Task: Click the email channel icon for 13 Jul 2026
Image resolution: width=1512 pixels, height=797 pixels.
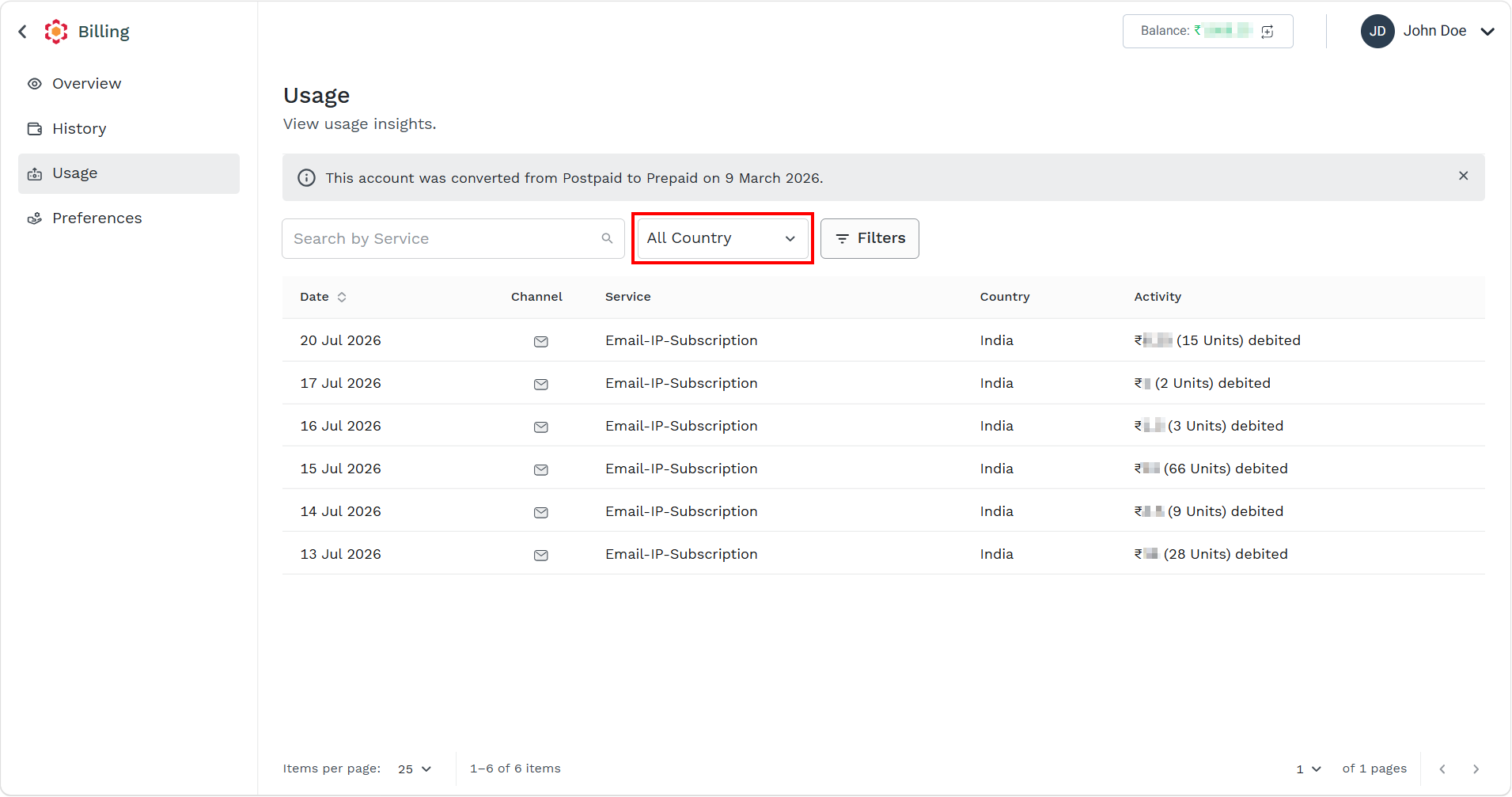Action: 541,555
